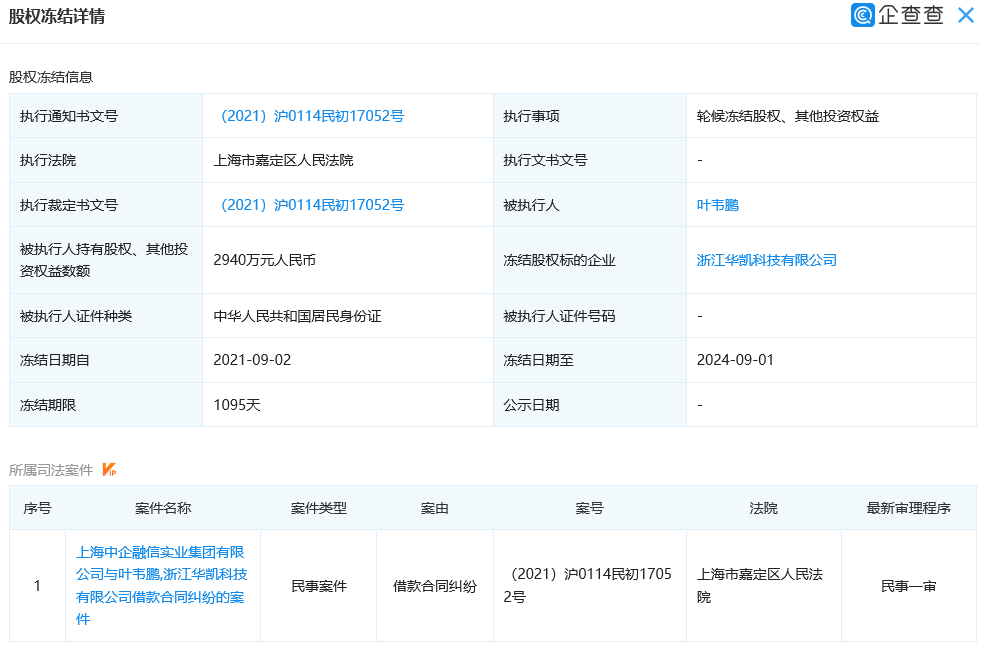Click the 上海市嘉定区人民法院 cell in case table
This screenshot has width=981, height=668.
coord(763,585)
